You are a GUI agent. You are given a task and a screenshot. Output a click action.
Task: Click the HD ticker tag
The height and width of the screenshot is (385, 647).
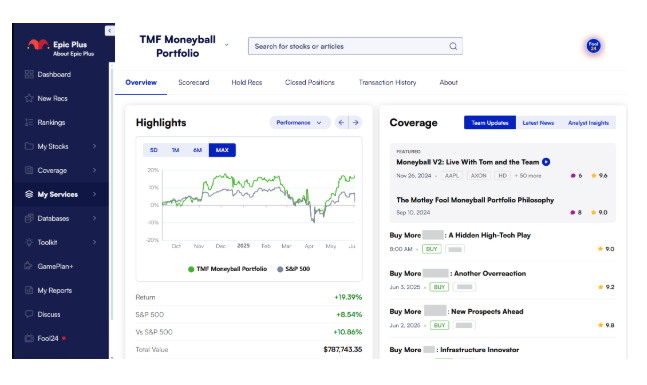(502, 176)
